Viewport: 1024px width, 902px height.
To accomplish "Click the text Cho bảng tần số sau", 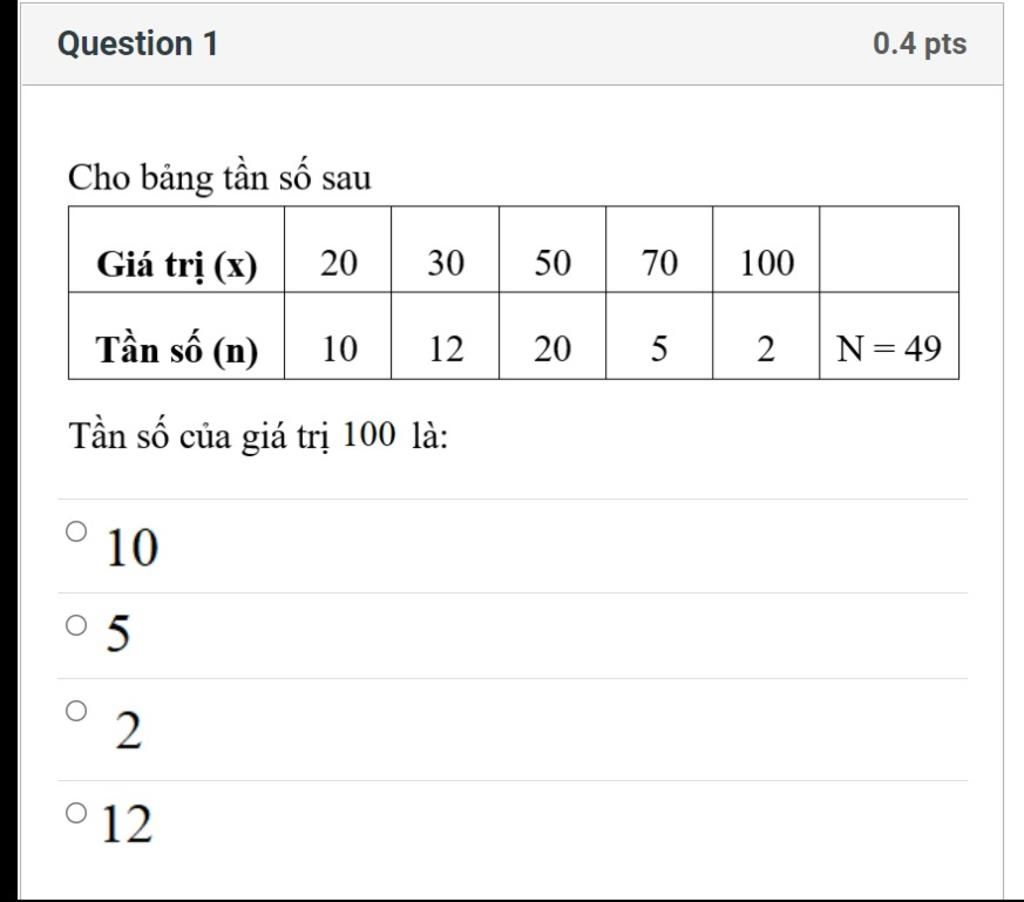I will [220, 177].
